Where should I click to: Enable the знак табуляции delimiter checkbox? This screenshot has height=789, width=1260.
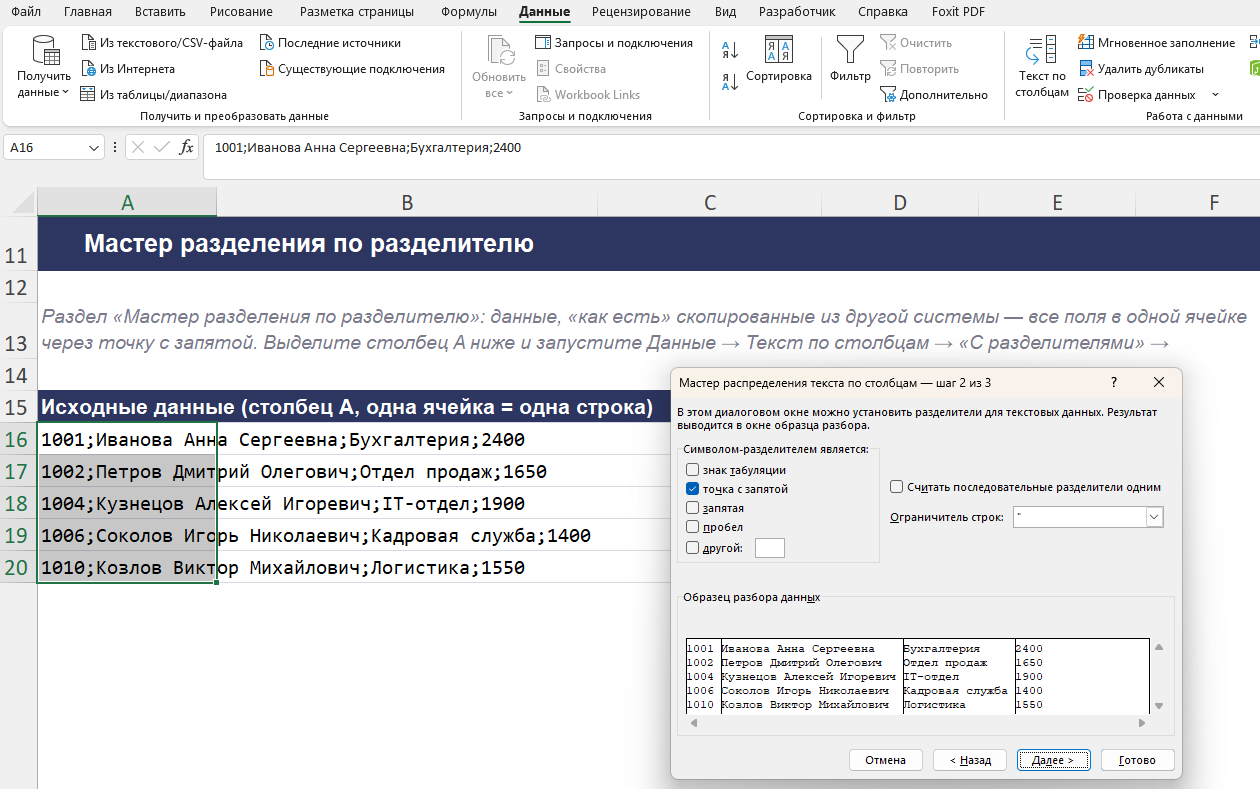pyautogui.click(x=692, y=470)
